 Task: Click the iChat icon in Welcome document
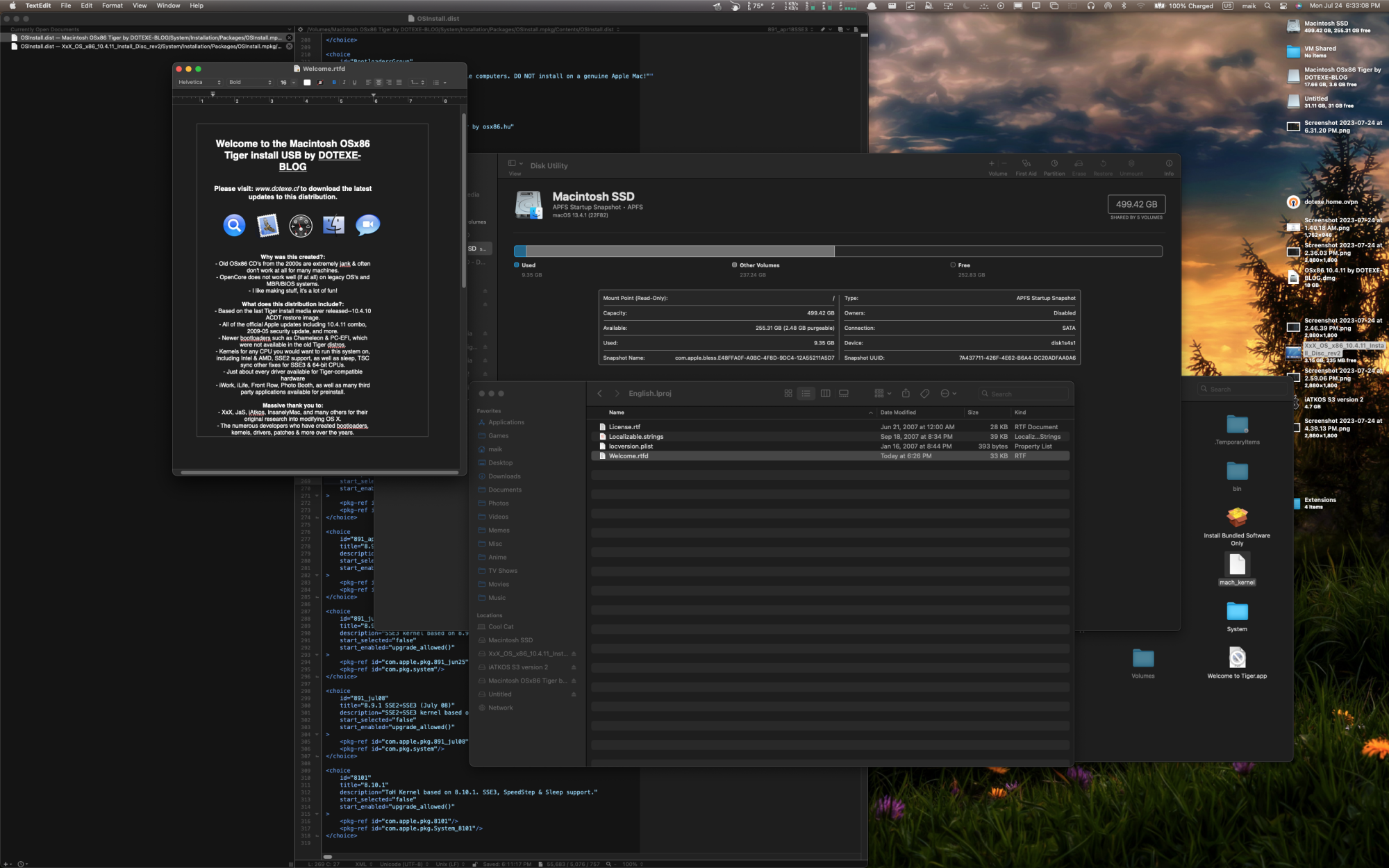(x=367, y=225)
